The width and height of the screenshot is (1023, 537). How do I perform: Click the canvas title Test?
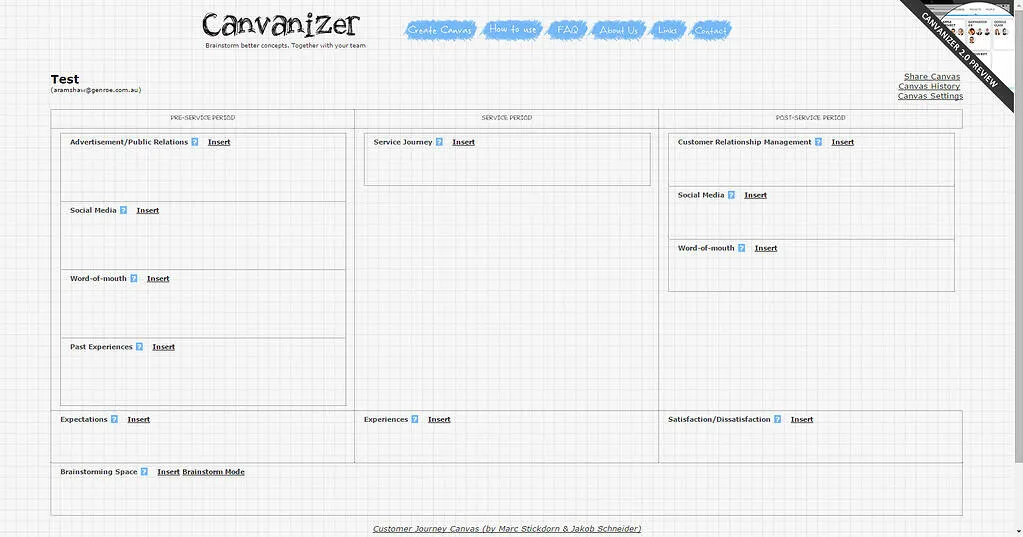pyautogui.click(x=65, y=79)
